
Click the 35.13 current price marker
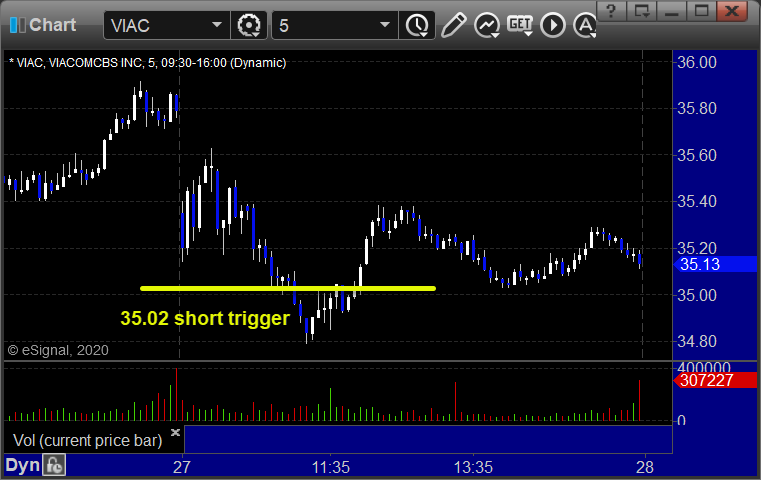(x=716, y=265)
